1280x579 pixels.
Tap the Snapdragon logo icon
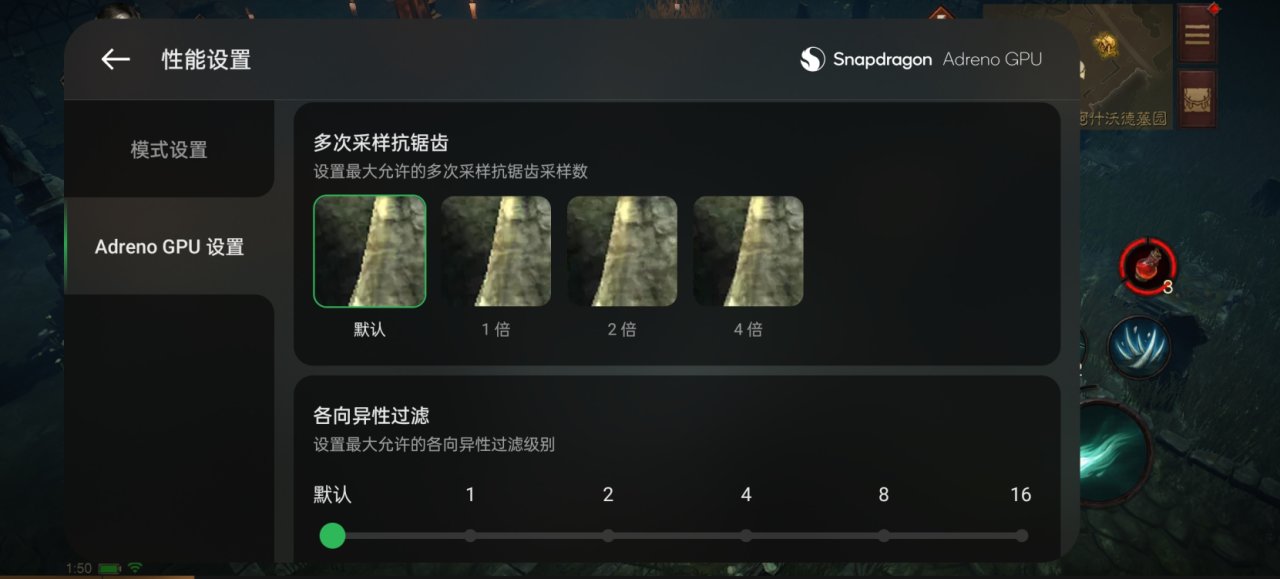tap(812, 60)
